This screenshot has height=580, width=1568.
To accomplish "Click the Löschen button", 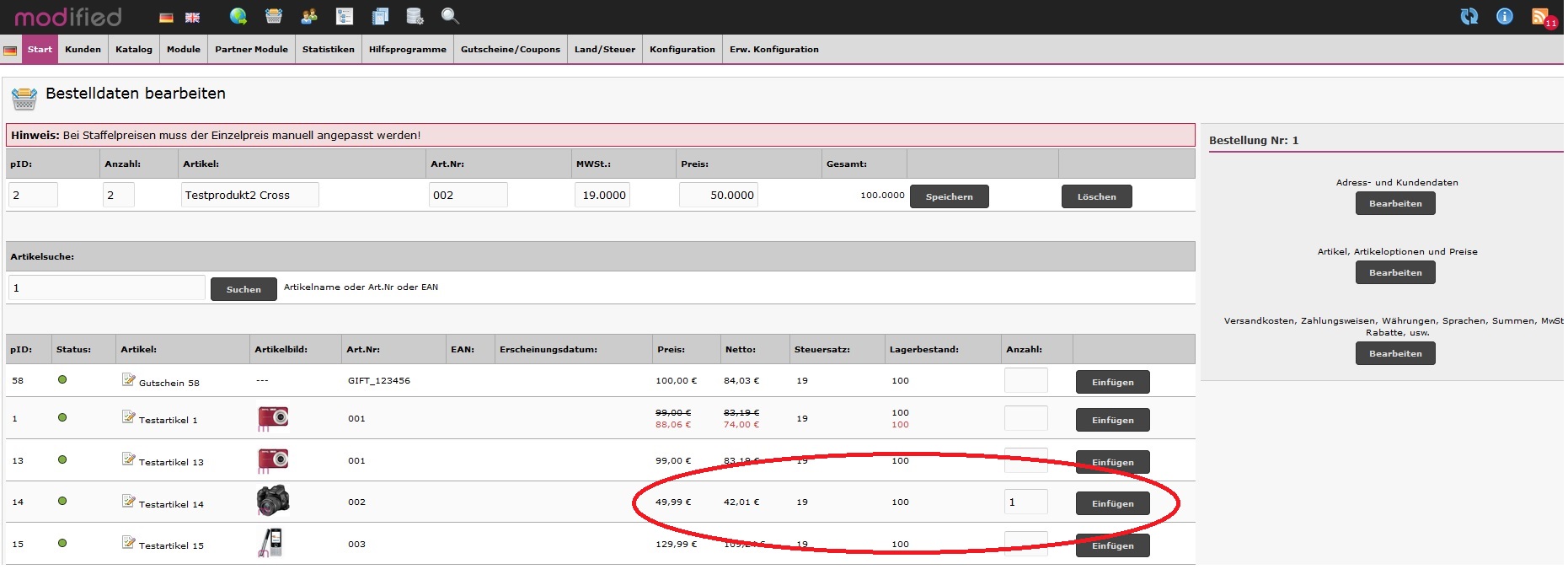I will (x=1096, y=196).
